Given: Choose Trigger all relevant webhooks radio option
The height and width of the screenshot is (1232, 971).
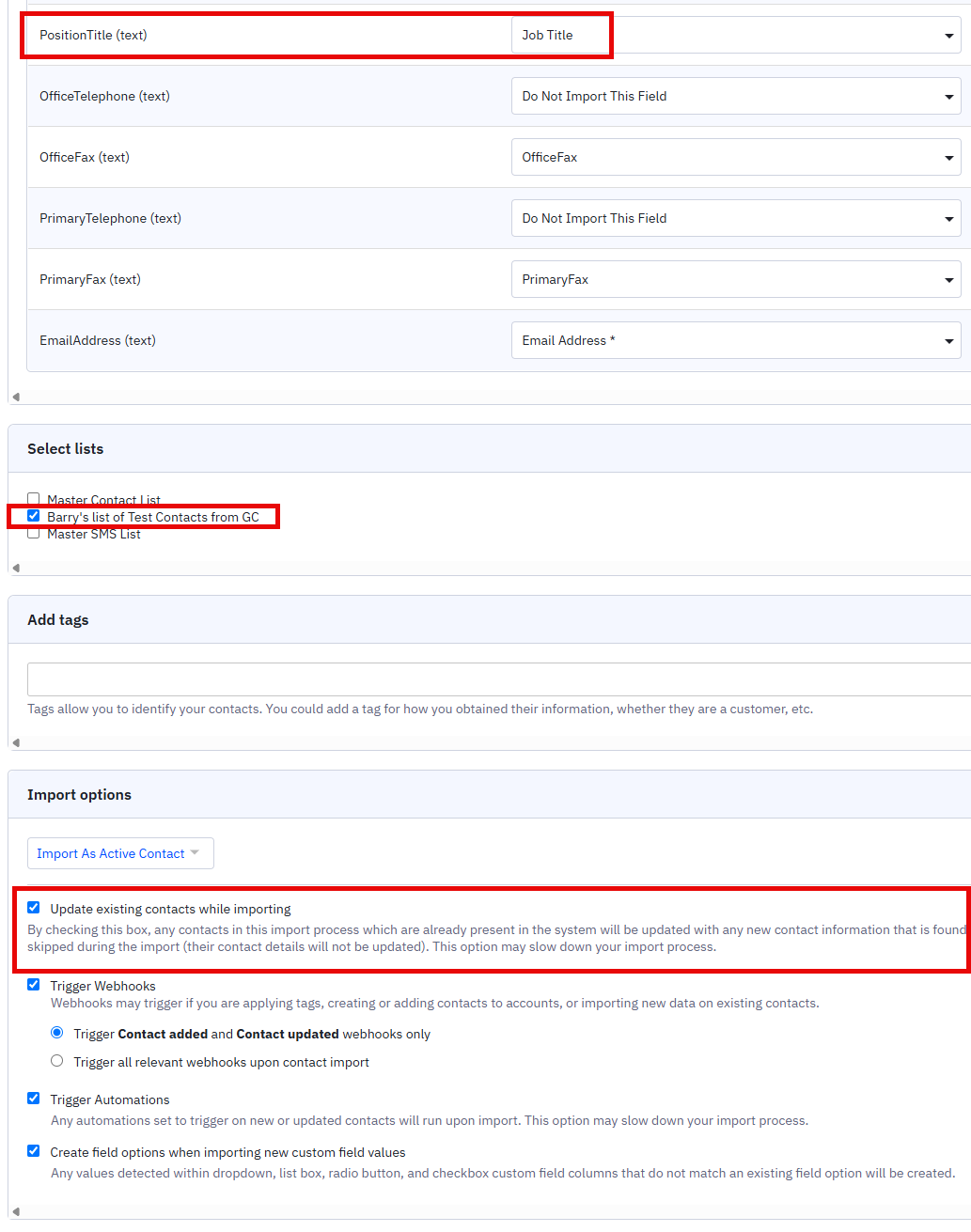Looking at the screenshot, I should tap(57, 1061).
